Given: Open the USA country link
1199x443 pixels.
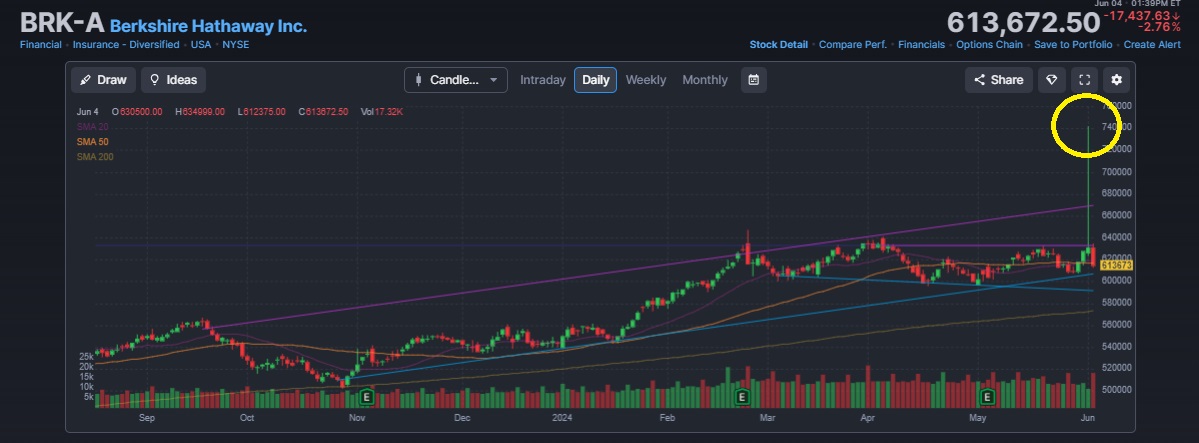Looking at the screenshot, I should point(201,44).
